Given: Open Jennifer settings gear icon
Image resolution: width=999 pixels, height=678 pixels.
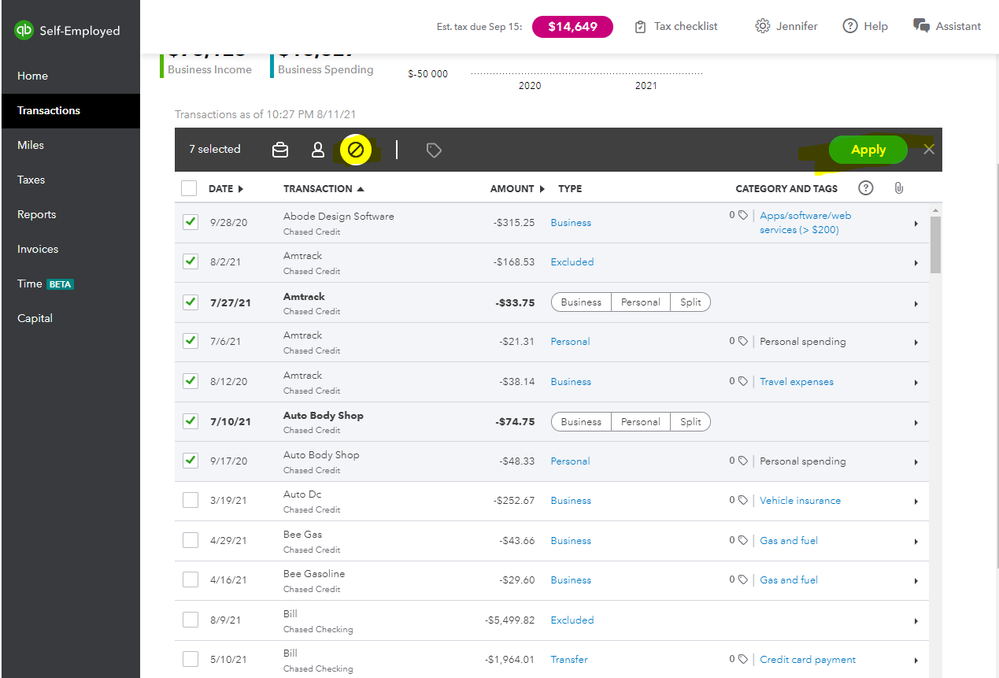Looking at the screenshot, I should coord(762,26).
